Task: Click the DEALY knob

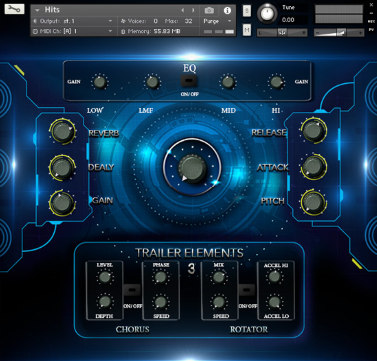Action: pos(62,168)
